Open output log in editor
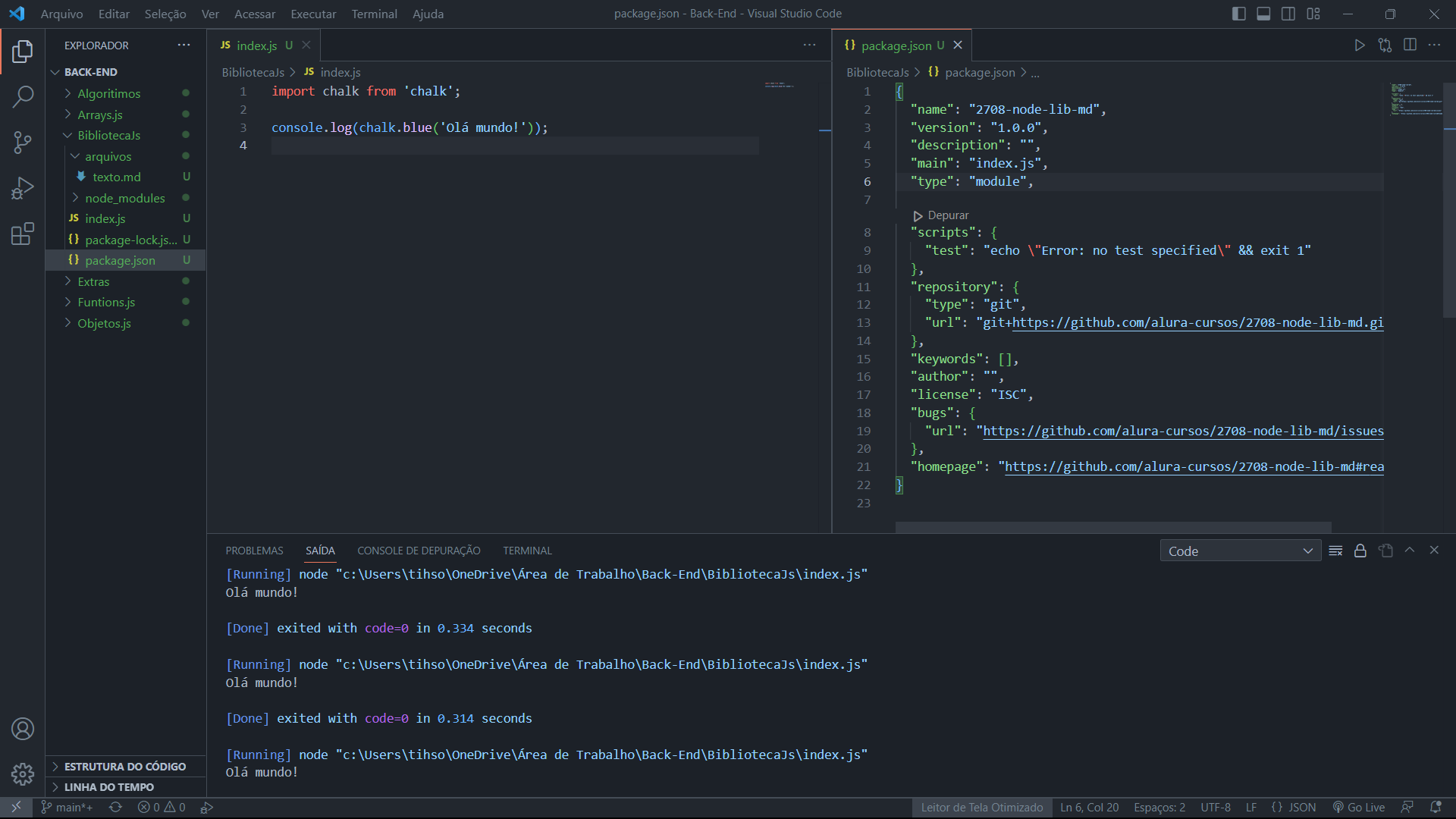 pos(1385,551)
